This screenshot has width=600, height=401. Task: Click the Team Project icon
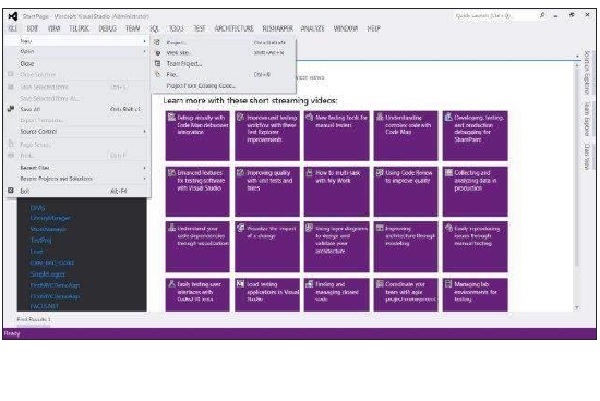click(x=157, y=64)
